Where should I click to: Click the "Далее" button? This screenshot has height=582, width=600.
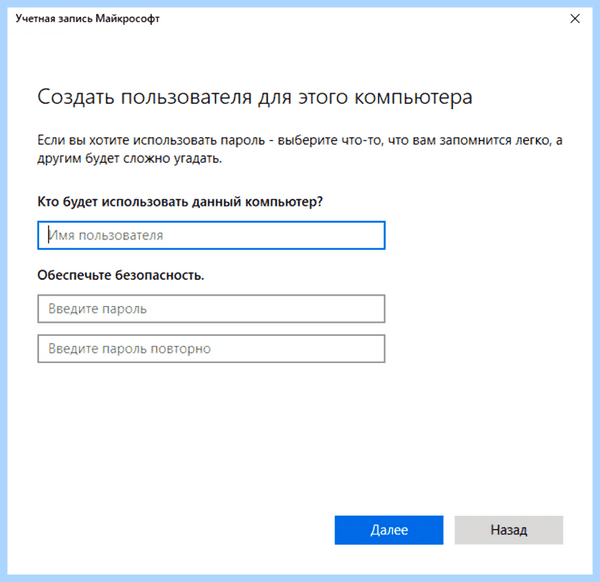[389, 530]
